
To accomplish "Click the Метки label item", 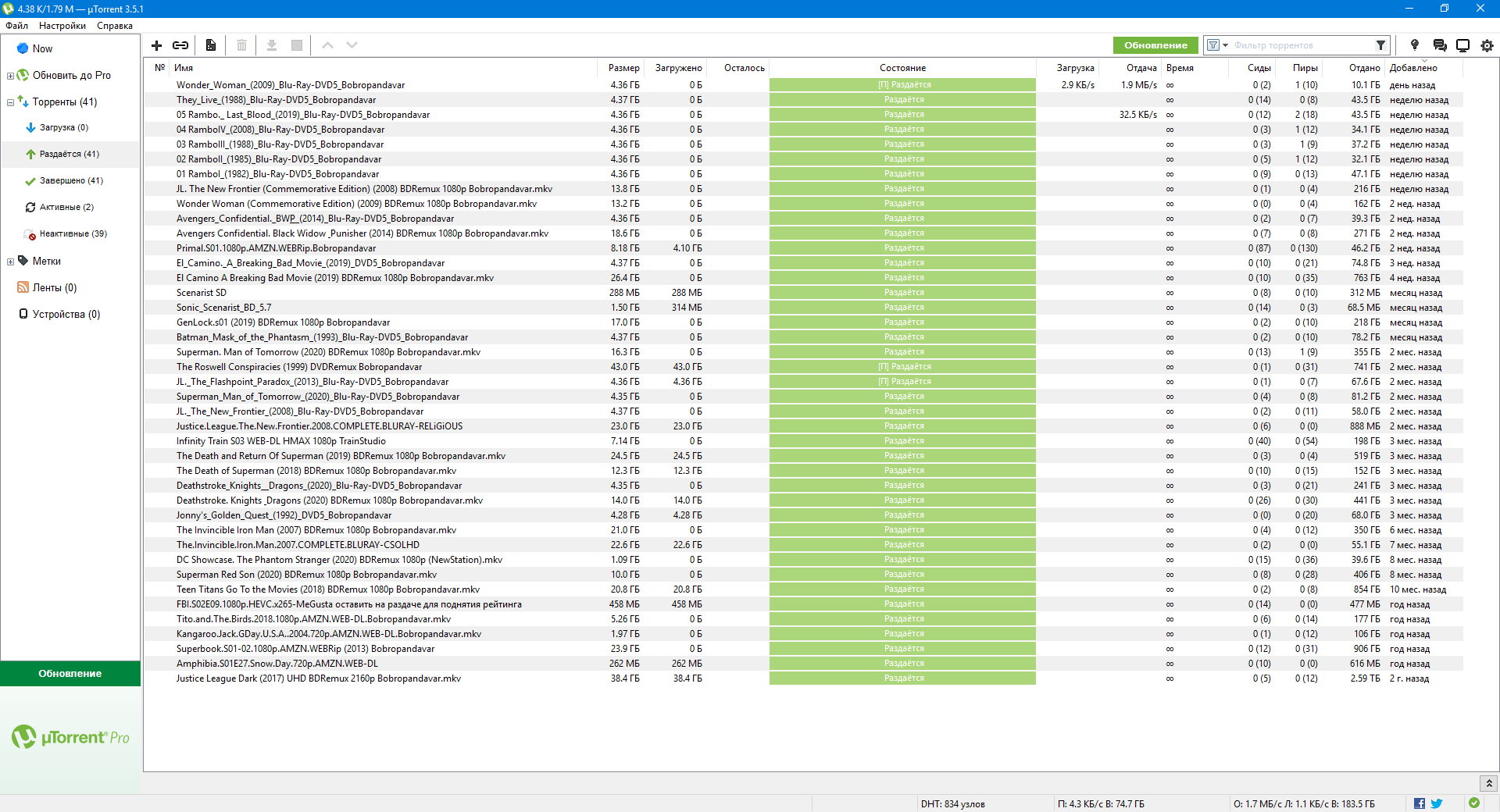I will pyautogui.click(x=47, y=261).
